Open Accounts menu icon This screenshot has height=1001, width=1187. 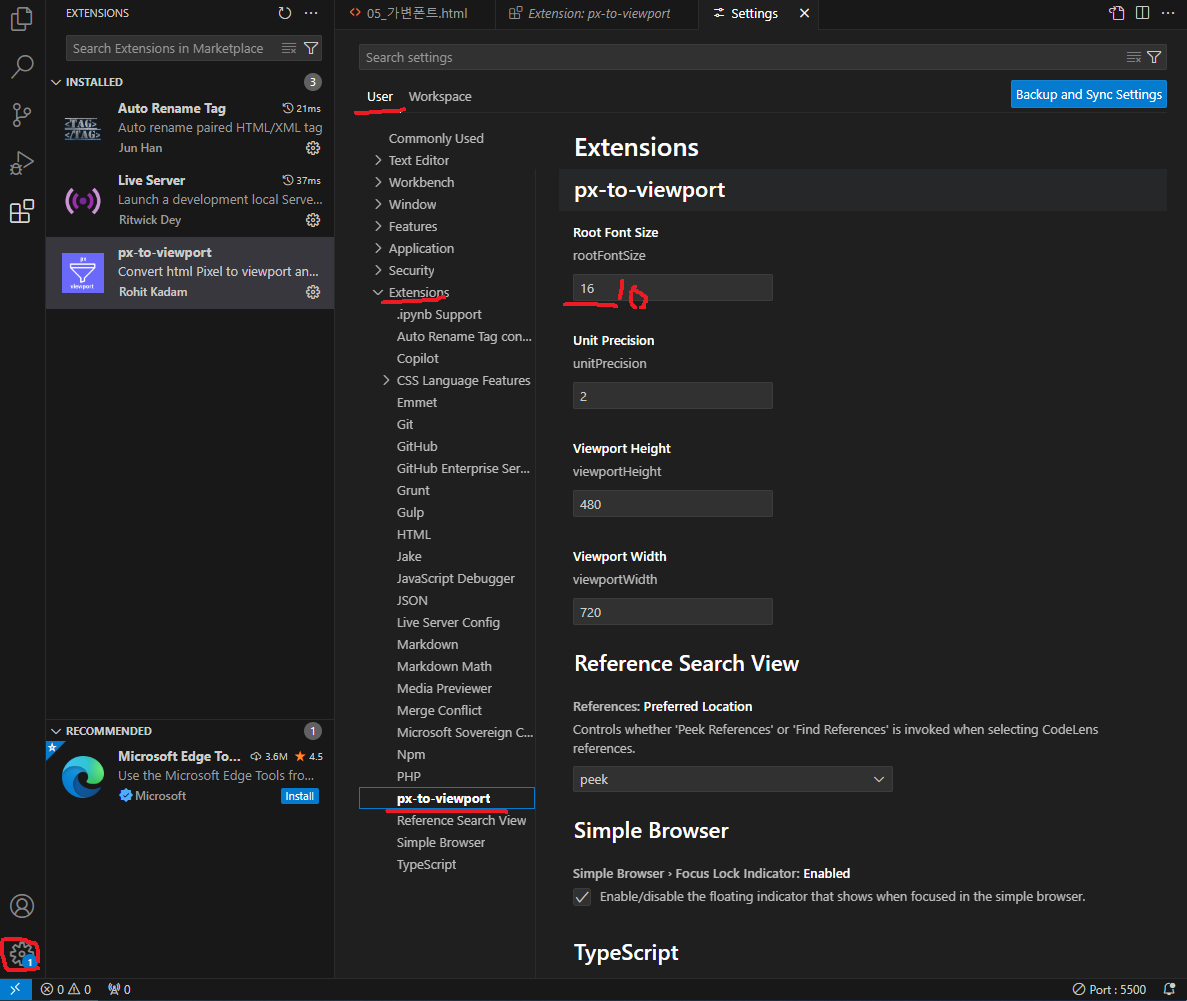[22, 906]
